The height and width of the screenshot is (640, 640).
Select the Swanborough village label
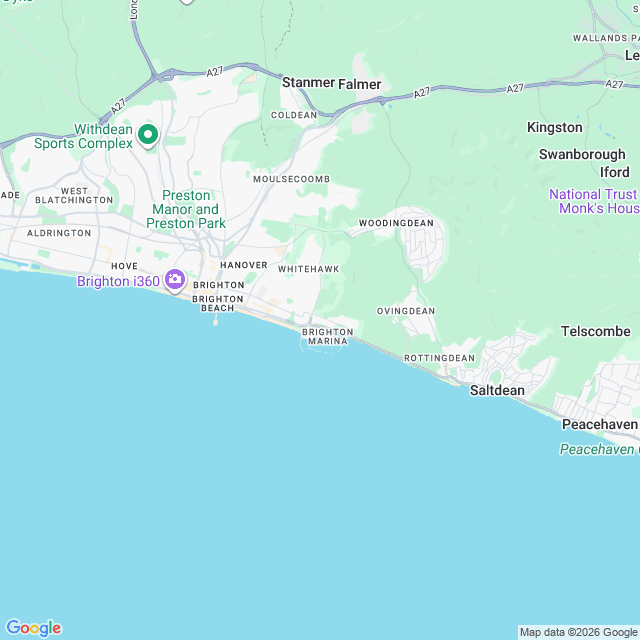582,154
